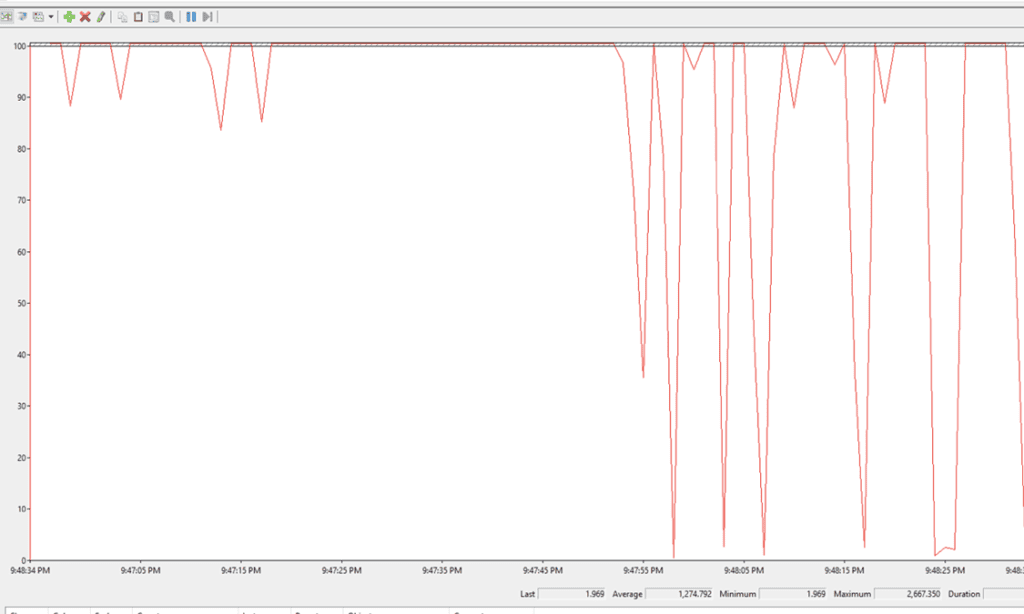Click the 90 value on vertical axis
1024x614 pixels.
click(x=22, y=97)
